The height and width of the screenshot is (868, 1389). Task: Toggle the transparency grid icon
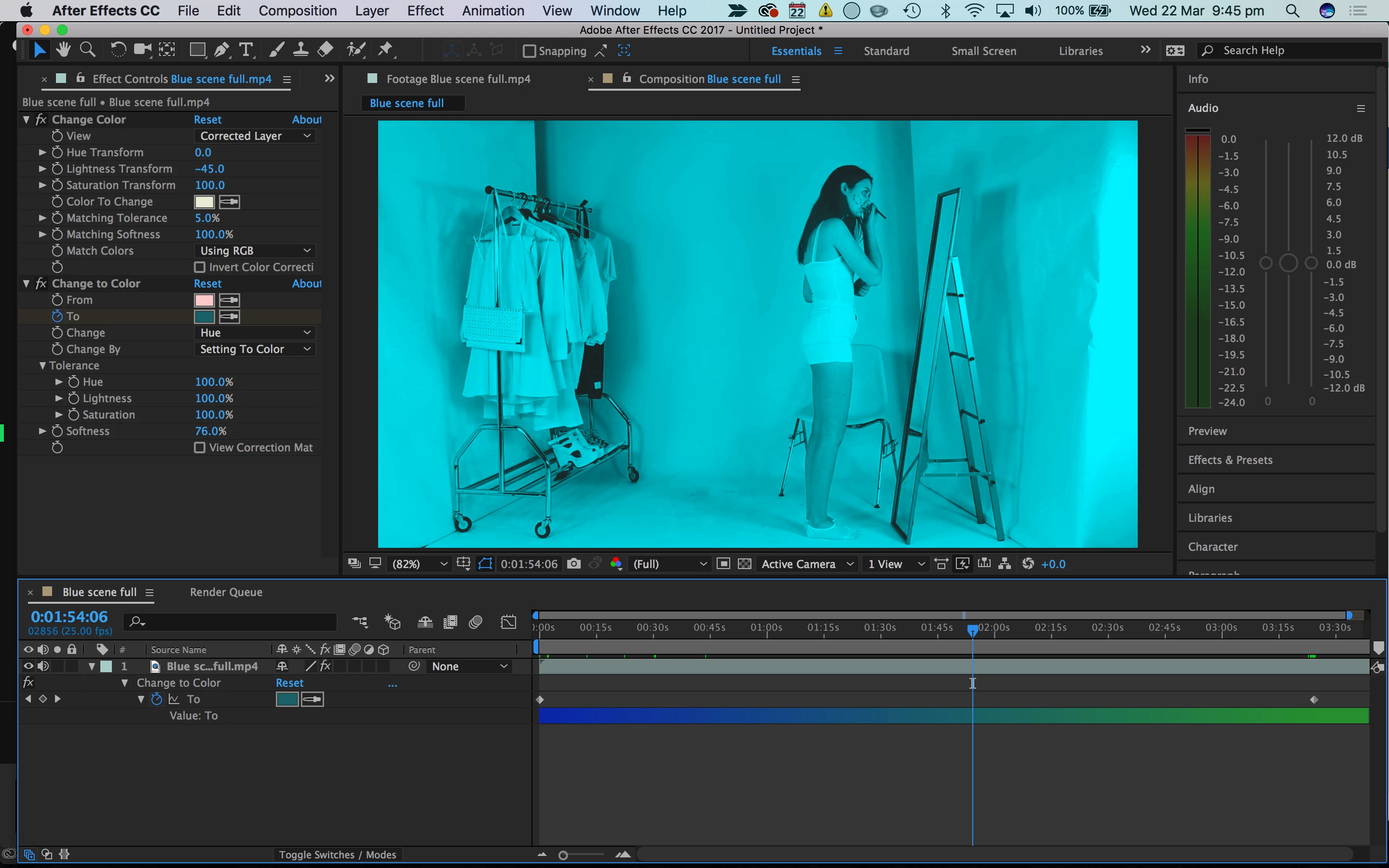745,564
